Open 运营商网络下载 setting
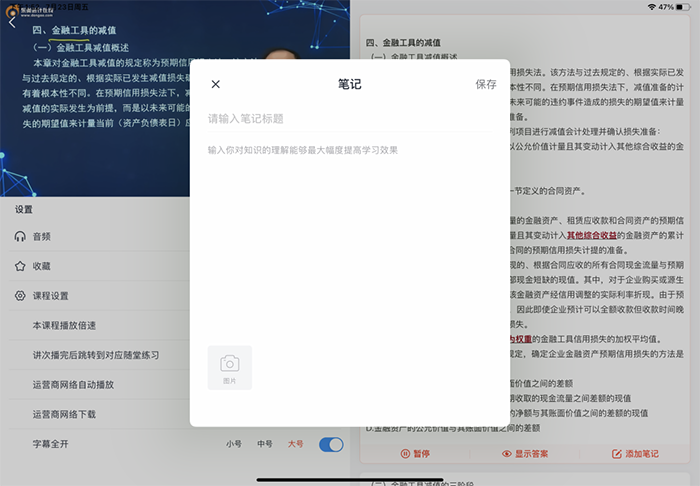The image size is (700, 486). pos(64,414)
